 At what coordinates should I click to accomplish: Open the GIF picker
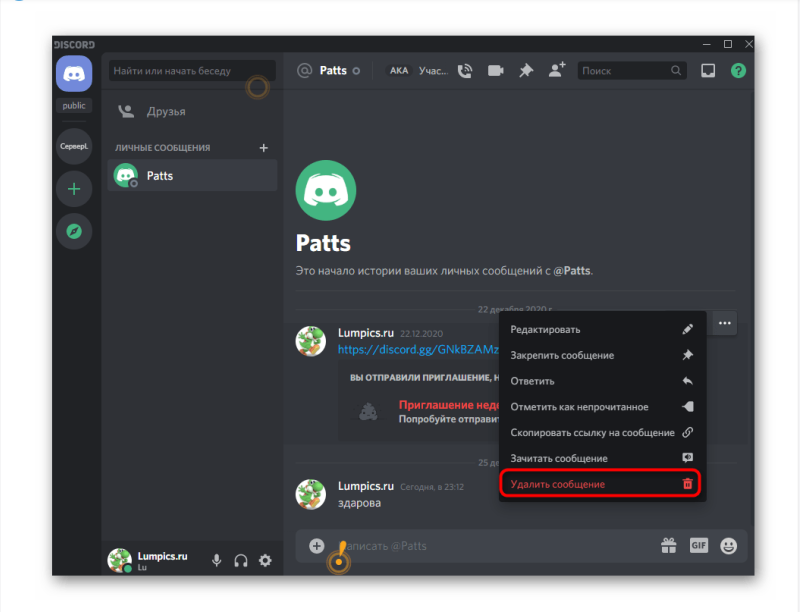698,546
